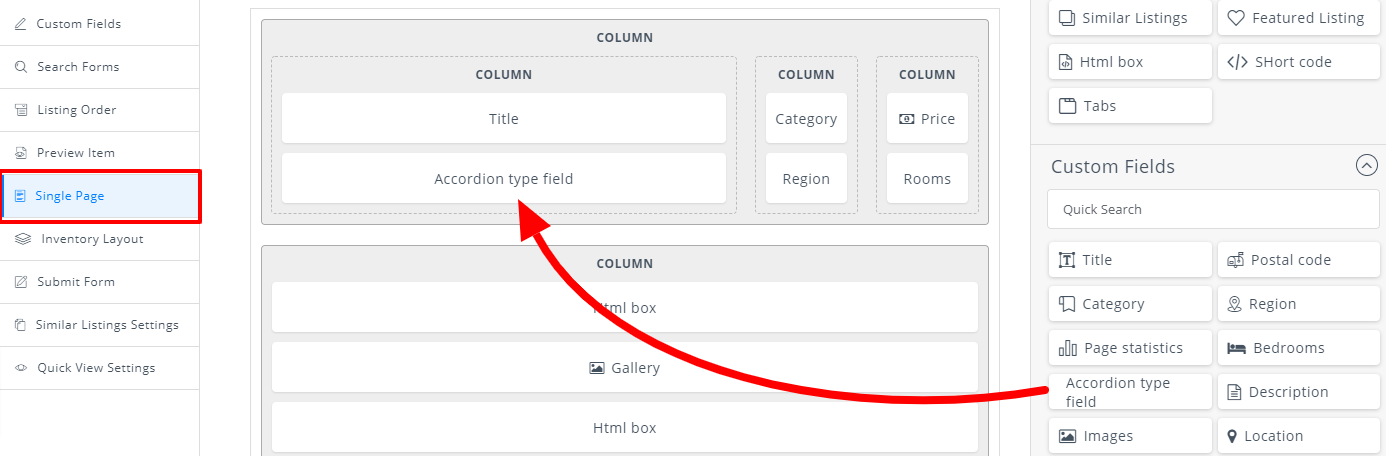Image resolution: width=1386 pixels, height=456 pixels.
Task: Click the Quick View Settings eye icon
Action: [x=21, y=368]
